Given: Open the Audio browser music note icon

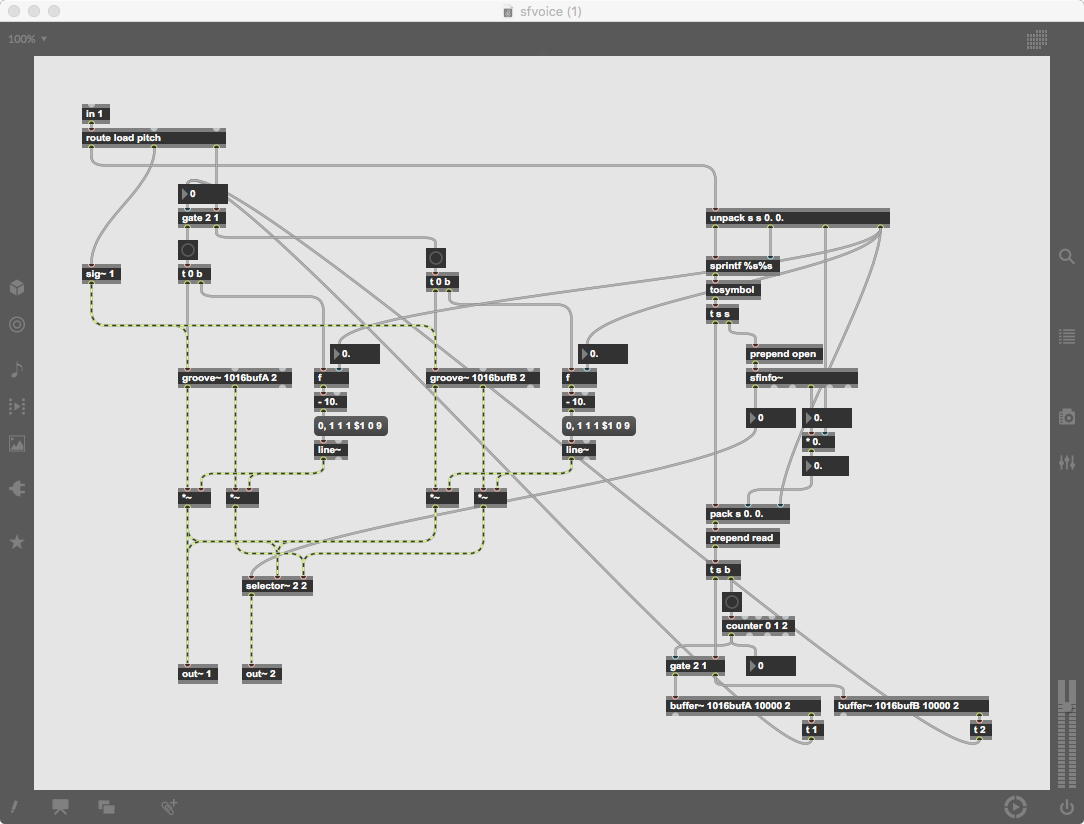Looking at the screenshot, I should (x=17, y=369).
